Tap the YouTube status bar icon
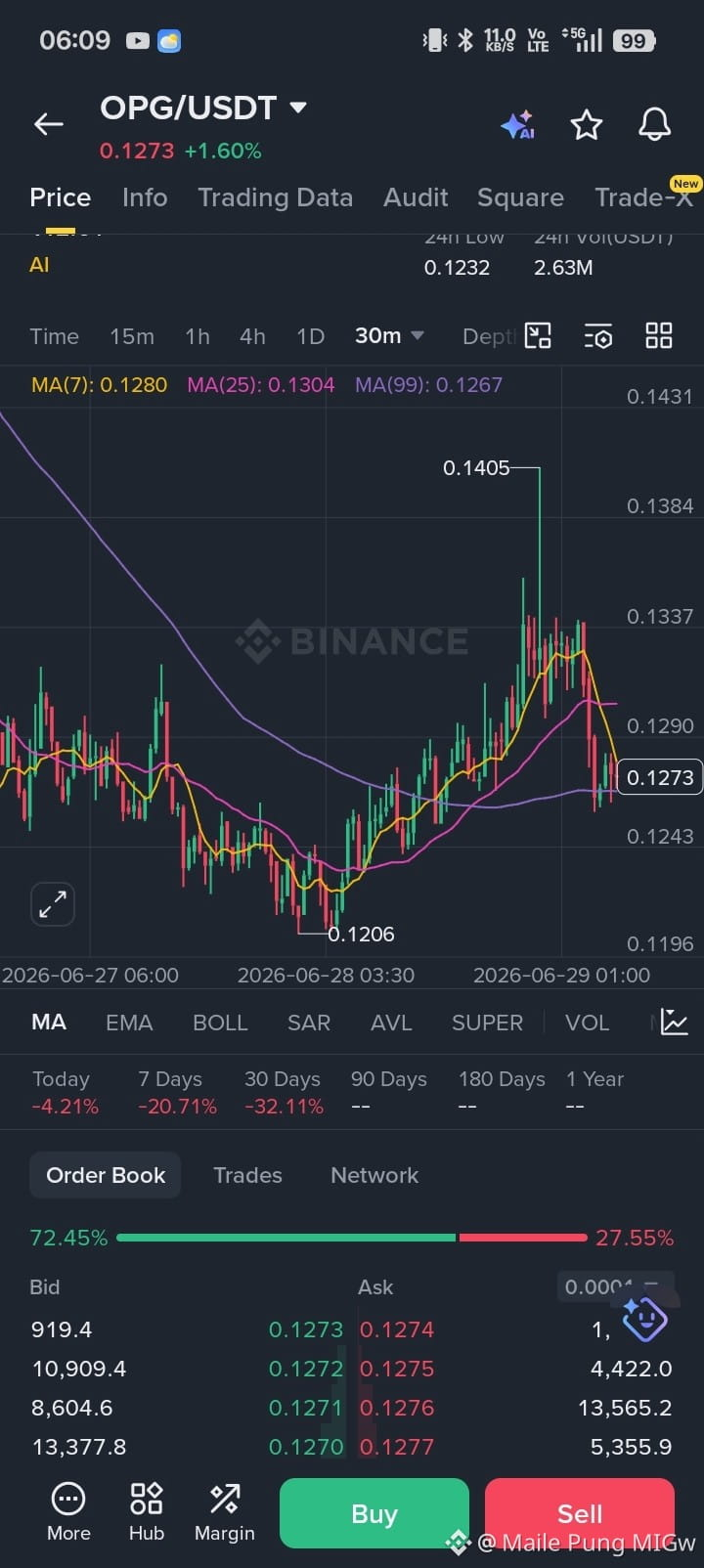704x1568 pixels. [138, 41]
